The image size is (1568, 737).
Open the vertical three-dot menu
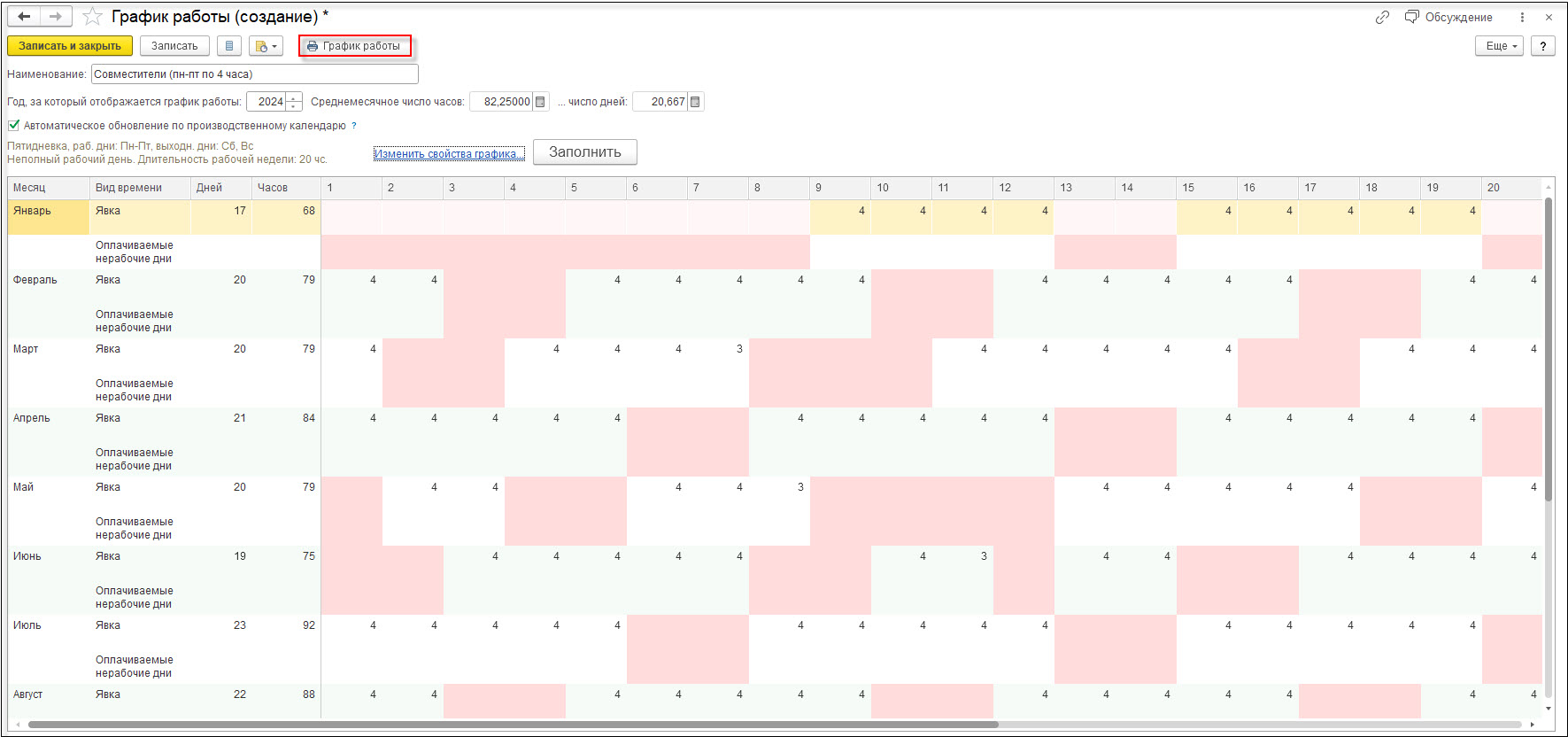coord(1522,17)
